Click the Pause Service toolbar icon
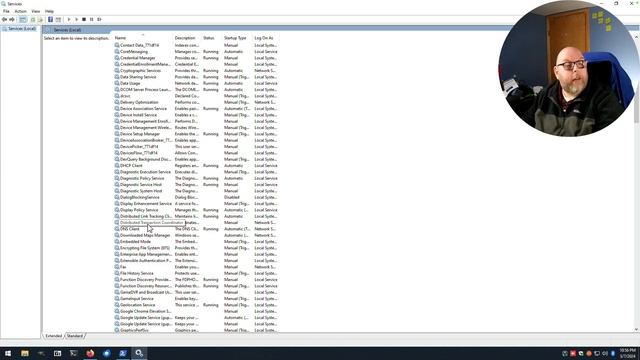This screenshot has width=640, height=360. [x=91, y=19]
